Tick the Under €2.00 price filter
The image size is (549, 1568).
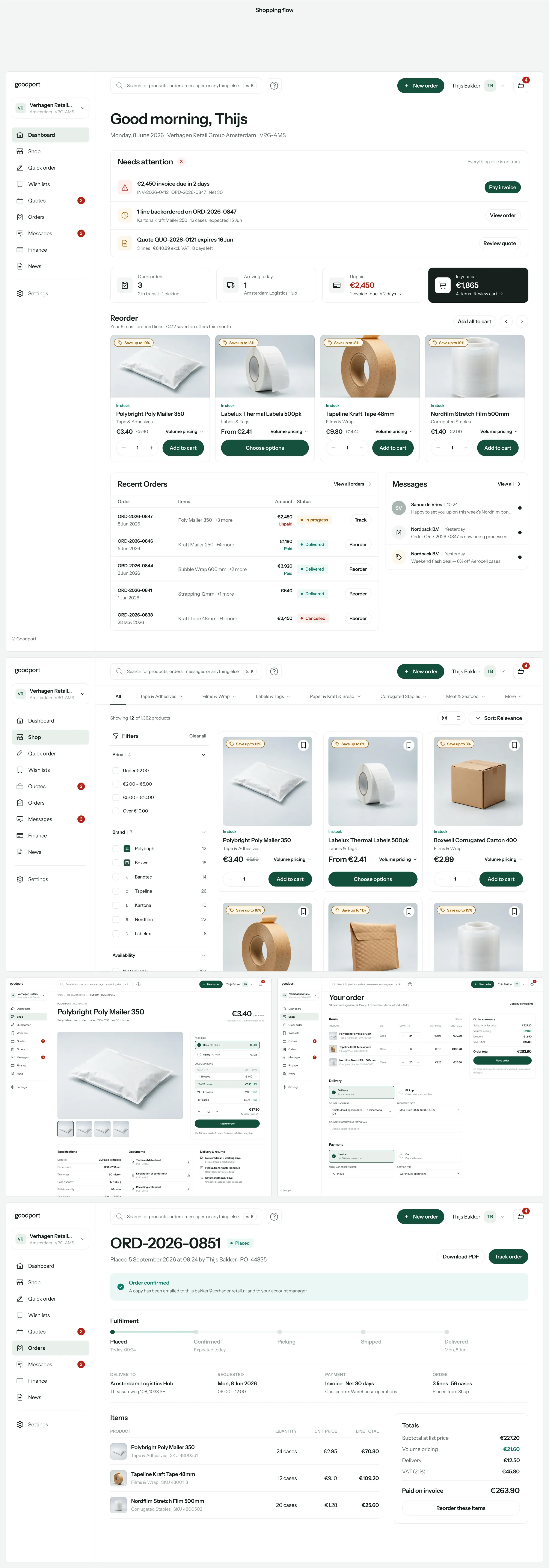click(116, 771)
